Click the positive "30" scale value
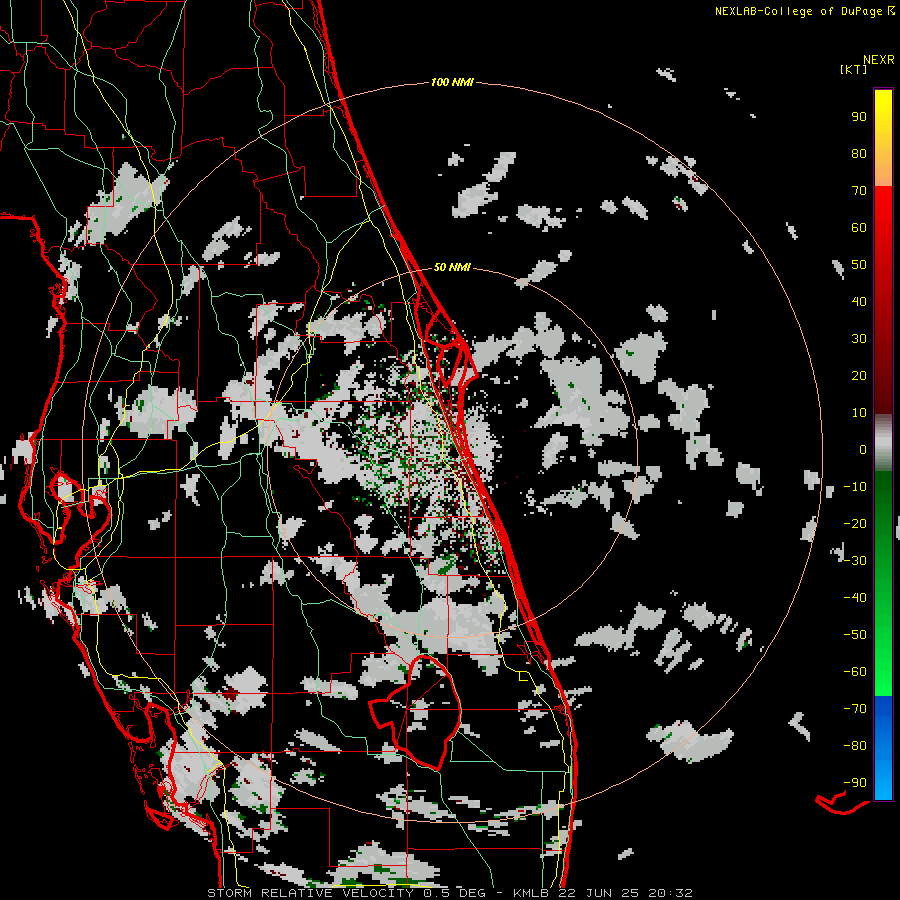This screenshot has width=900, height=900. tap(859, 339)
